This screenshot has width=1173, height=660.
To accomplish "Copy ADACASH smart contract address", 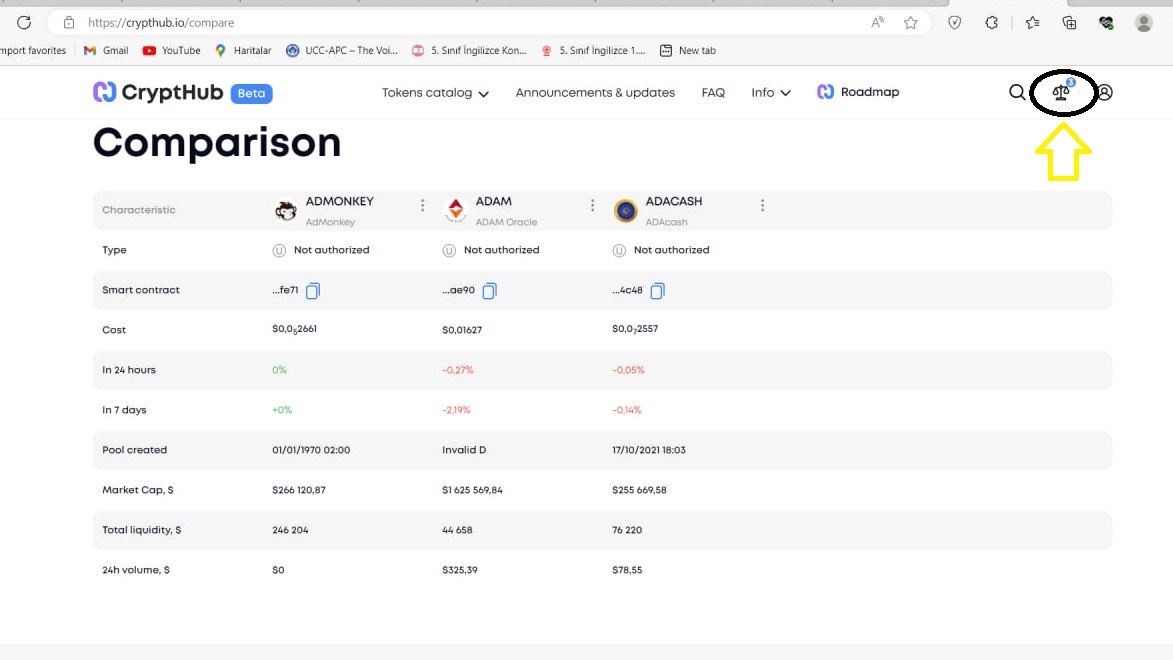I will coord(657,291).
